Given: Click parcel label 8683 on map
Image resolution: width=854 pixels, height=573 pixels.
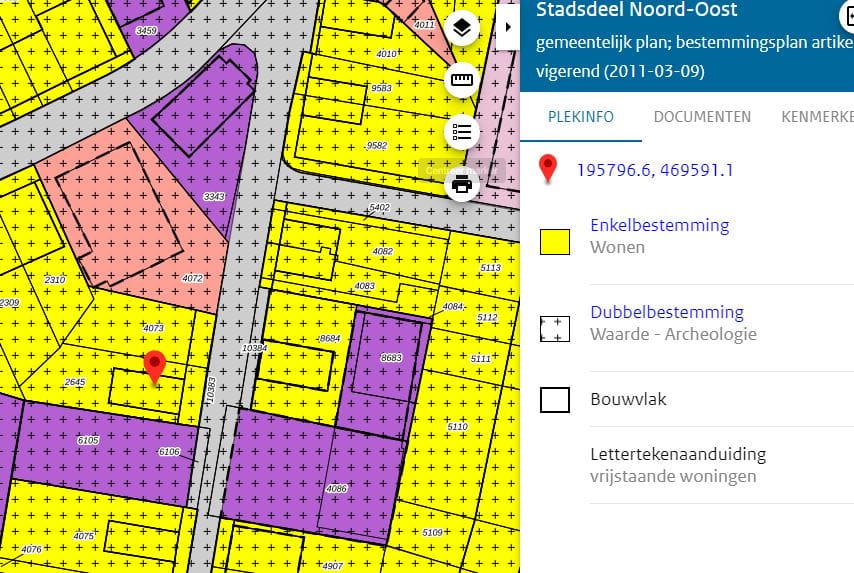Looking at the screenshot, I should 391,357.
